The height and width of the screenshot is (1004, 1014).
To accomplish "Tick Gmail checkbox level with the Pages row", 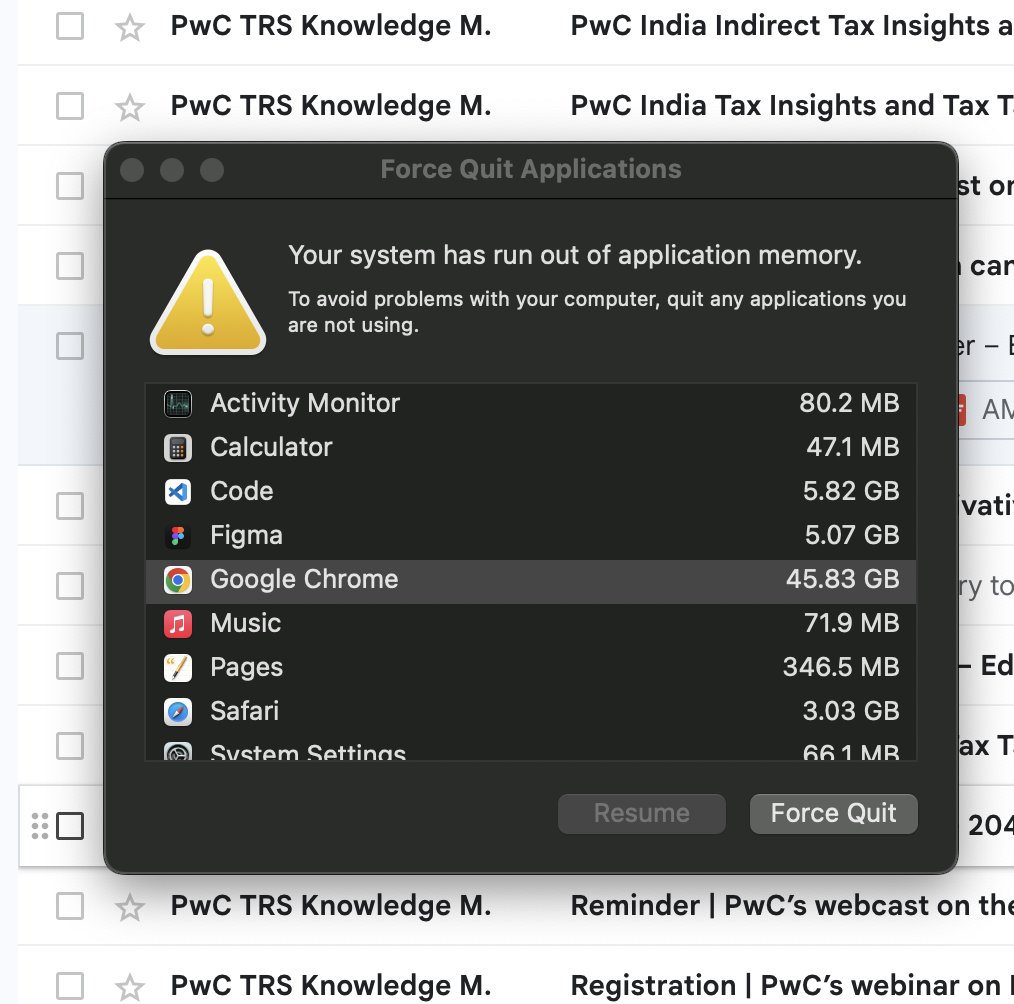I will 70,666.
